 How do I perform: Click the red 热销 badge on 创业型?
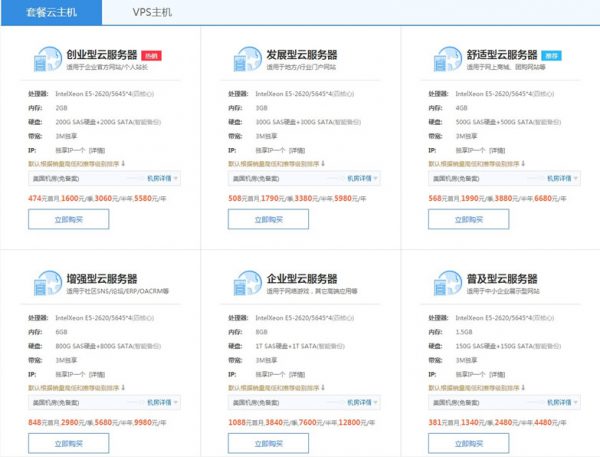click(x=150, y=56)
